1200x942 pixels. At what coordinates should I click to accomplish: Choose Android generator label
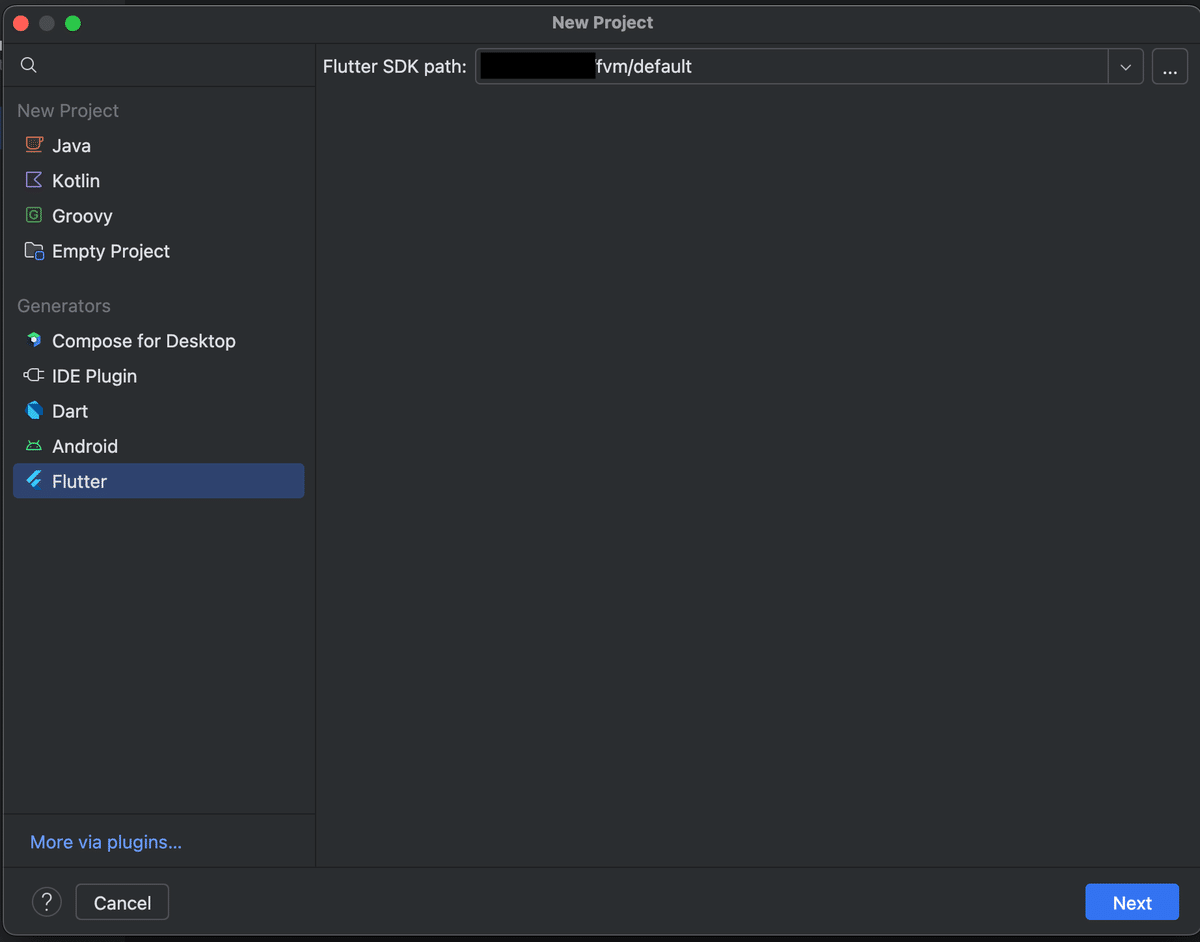[85, 446]
